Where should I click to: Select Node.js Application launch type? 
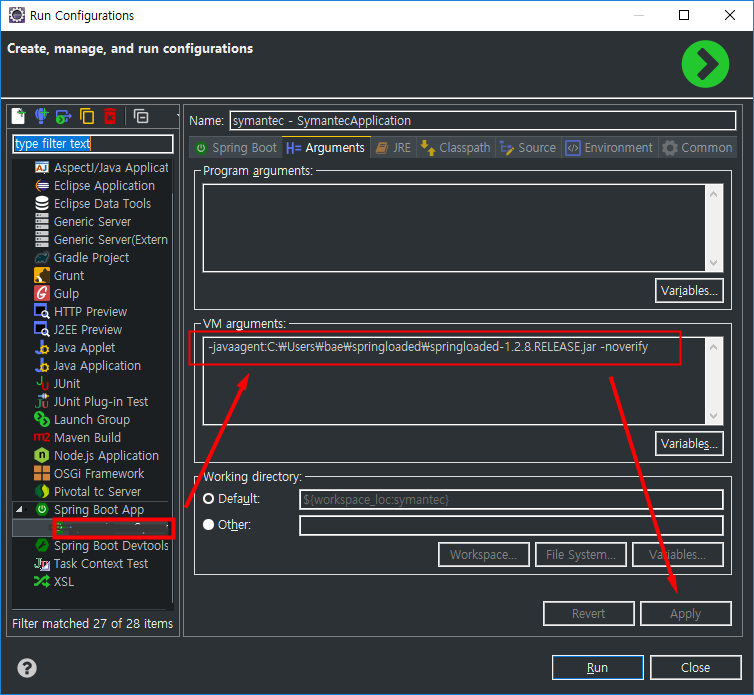(97, 455)
